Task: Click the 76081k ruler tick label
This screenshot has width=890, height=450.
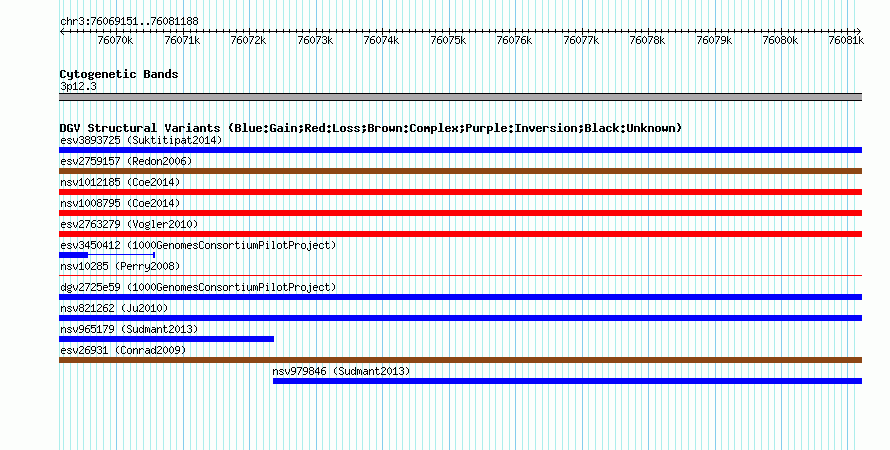Action: point(846,40)
